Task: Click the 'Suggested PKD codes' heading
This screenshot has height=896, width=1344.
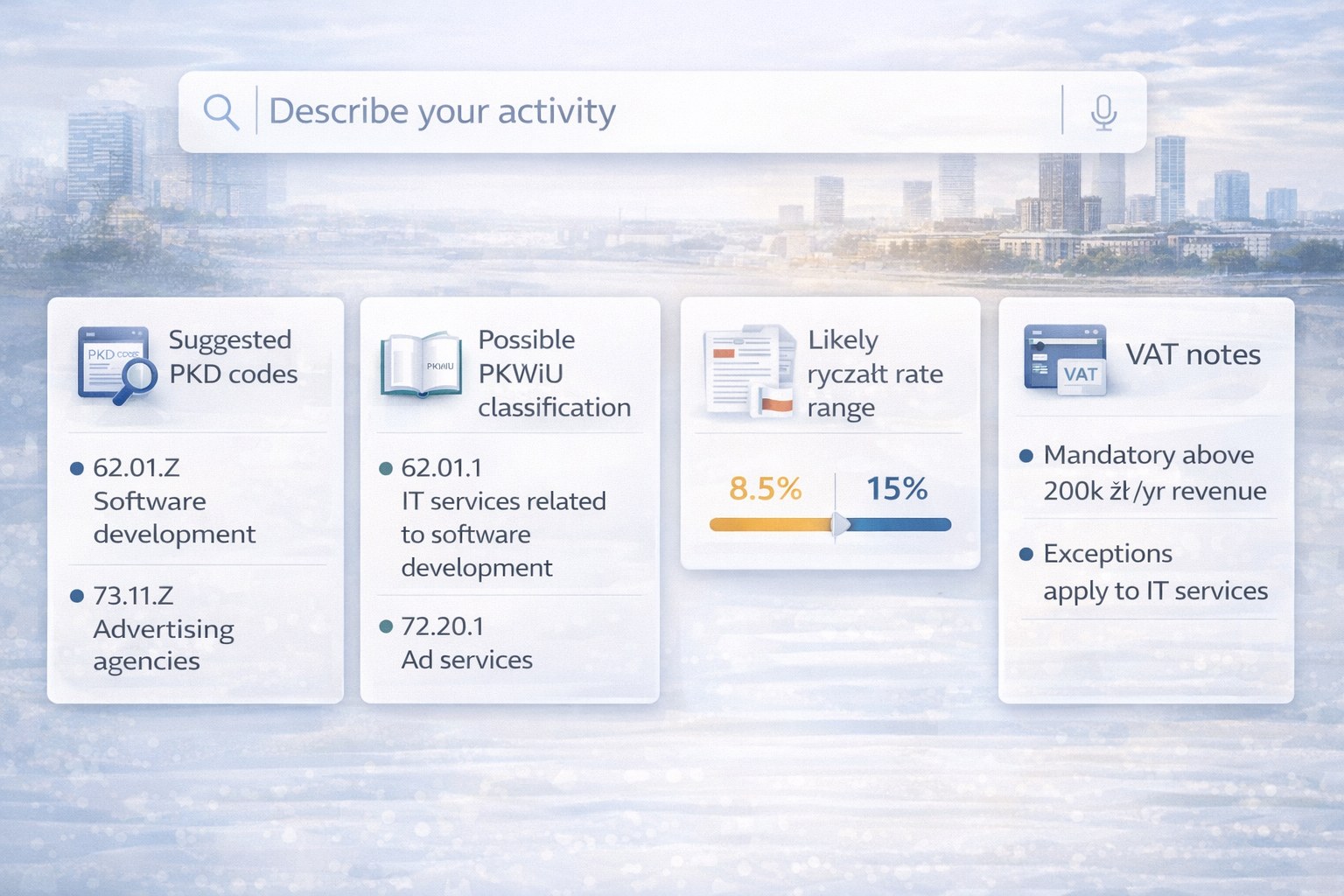Action: [233, 357]
